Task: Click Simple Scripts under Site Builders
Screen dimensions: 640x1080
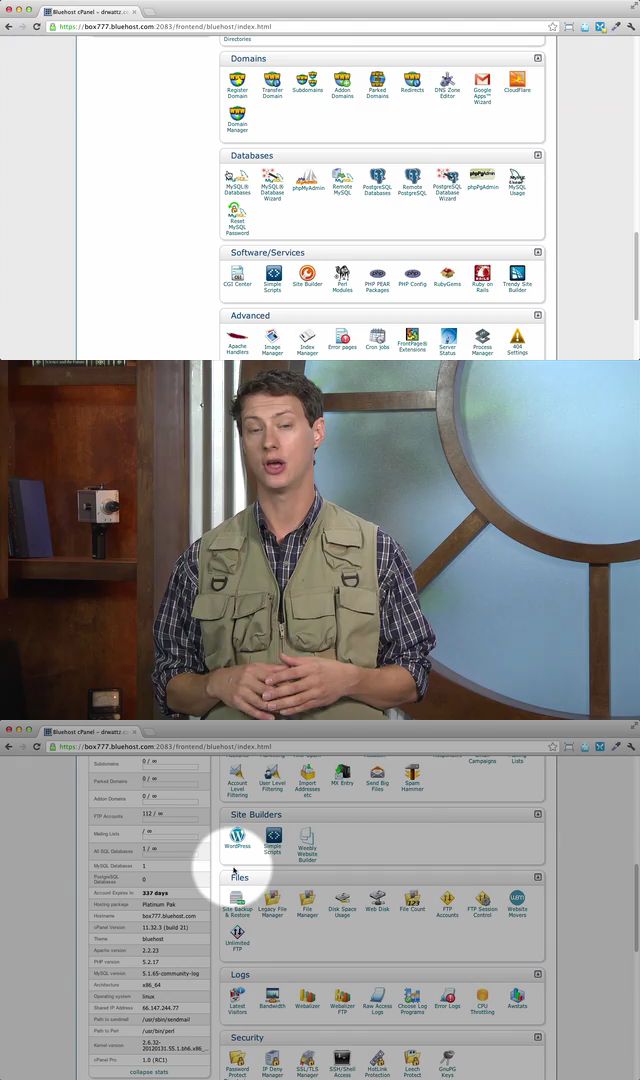Action: coord(273,841)
